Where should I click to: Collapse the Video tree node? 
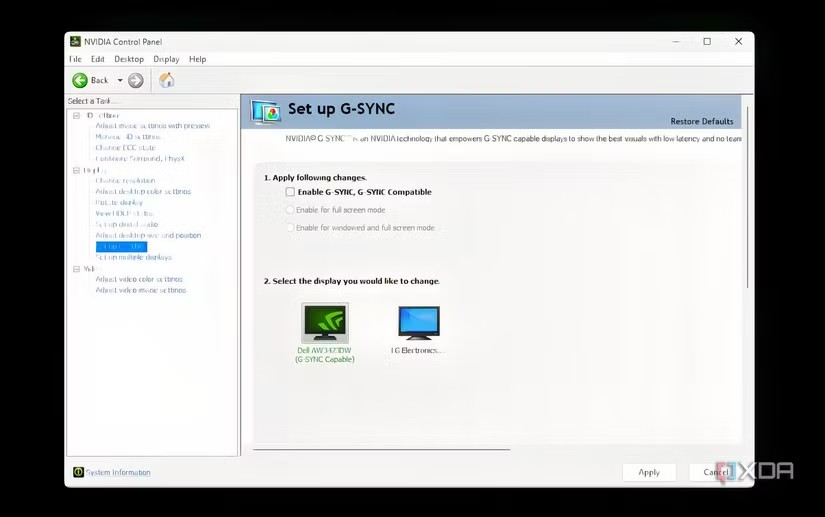76,268
